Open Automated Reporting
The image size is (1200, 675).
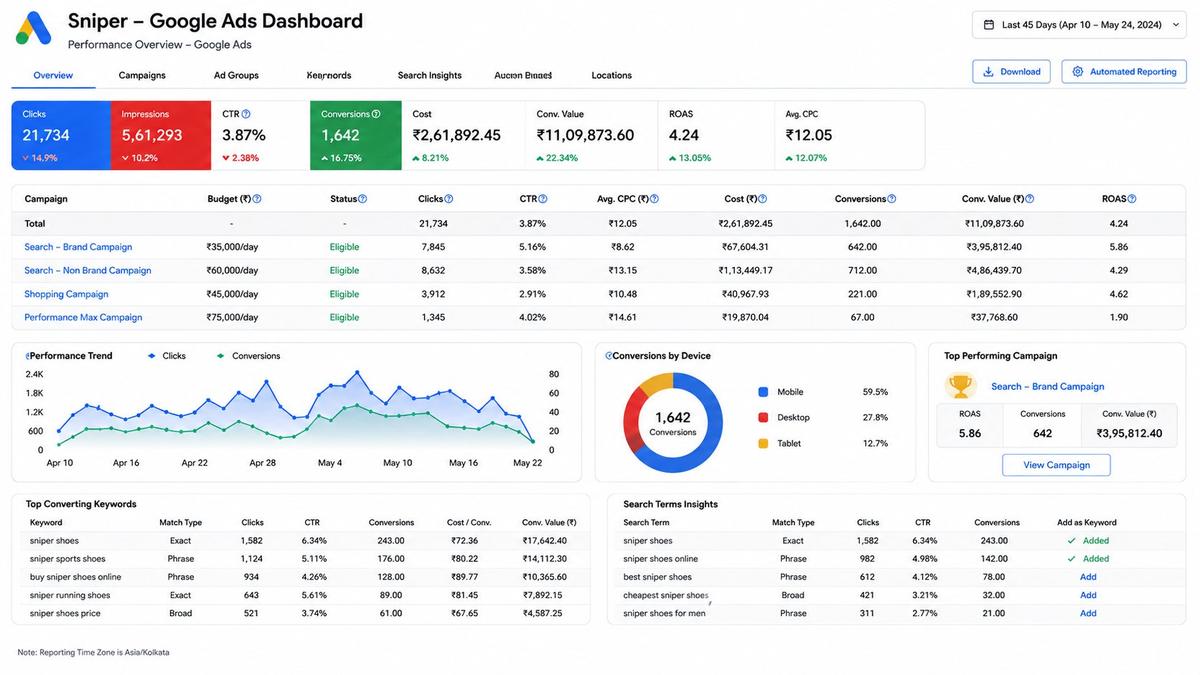click(x=1124, y=72)
